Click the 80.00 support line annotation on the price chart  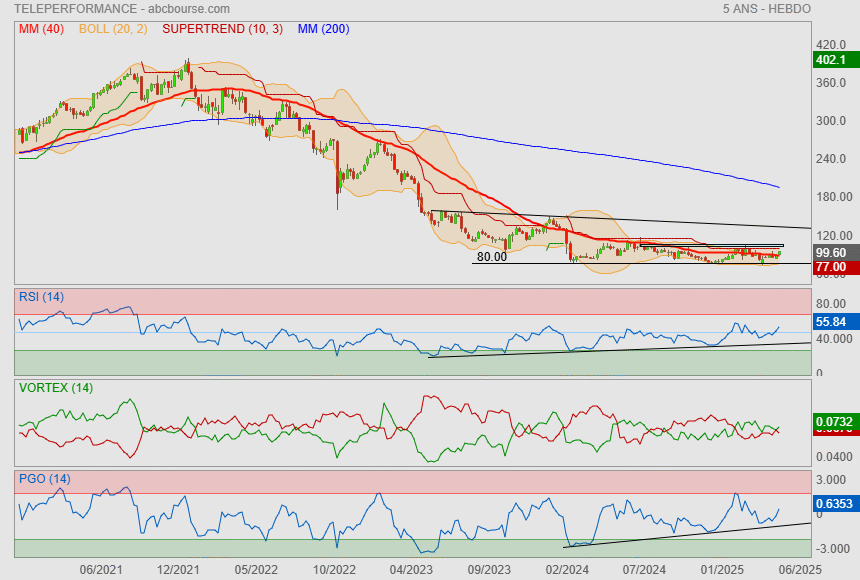492,257
